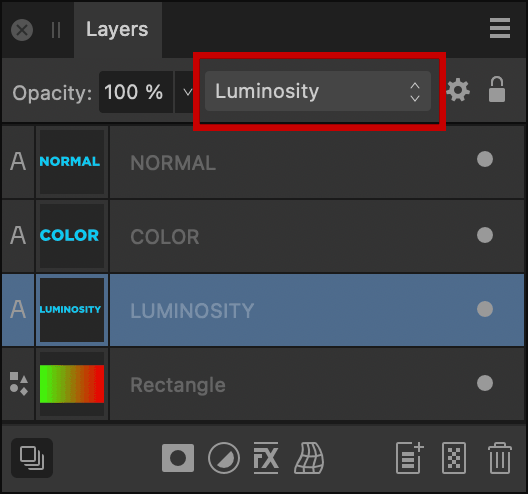
Task: Click the COLOR layer thumbnail
Action: coord(72,236)
